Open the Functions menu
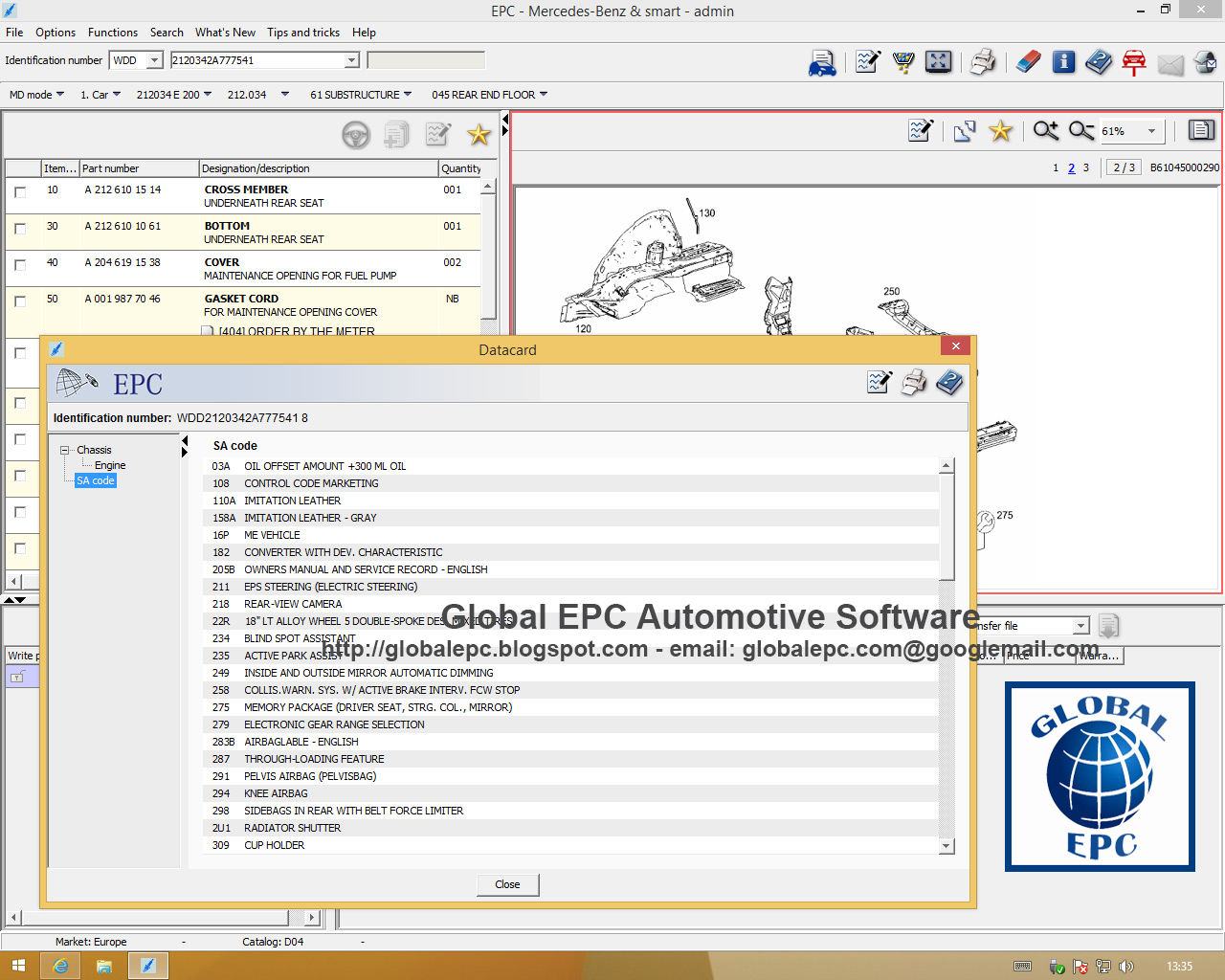 pyautogui.click(x=113, y=33)
